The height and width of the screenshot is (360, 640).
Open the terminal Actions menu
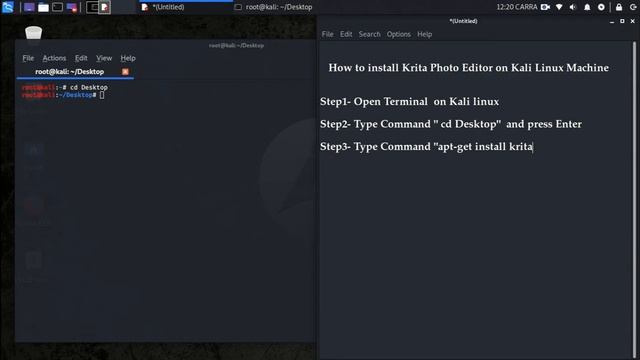pyautogui.click(x=54, y=58)
